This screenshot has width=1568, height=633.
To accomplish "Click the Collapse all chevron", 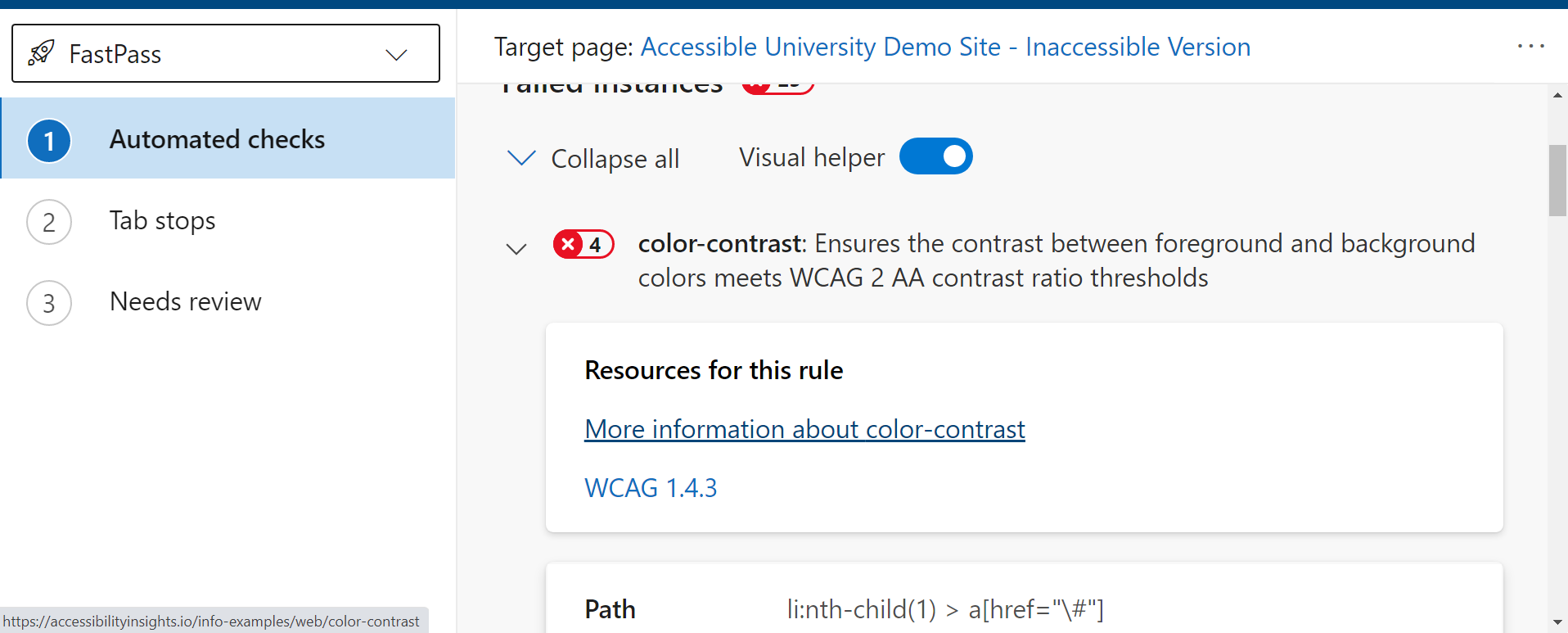I will tap(521, 157).
